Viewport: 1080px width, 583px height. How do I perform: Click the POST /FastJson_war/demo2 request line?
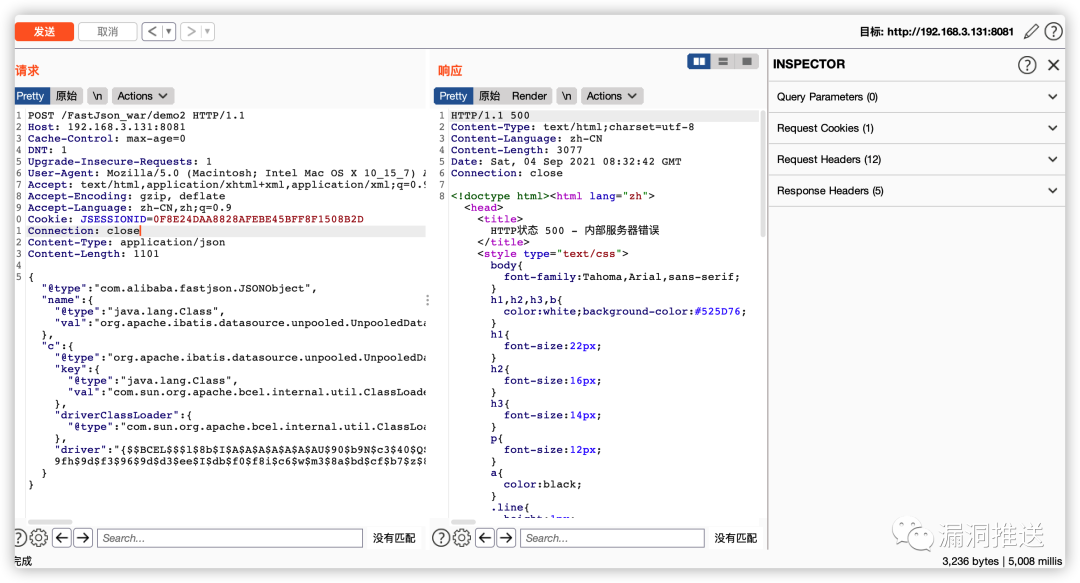[x=136, y=115]
